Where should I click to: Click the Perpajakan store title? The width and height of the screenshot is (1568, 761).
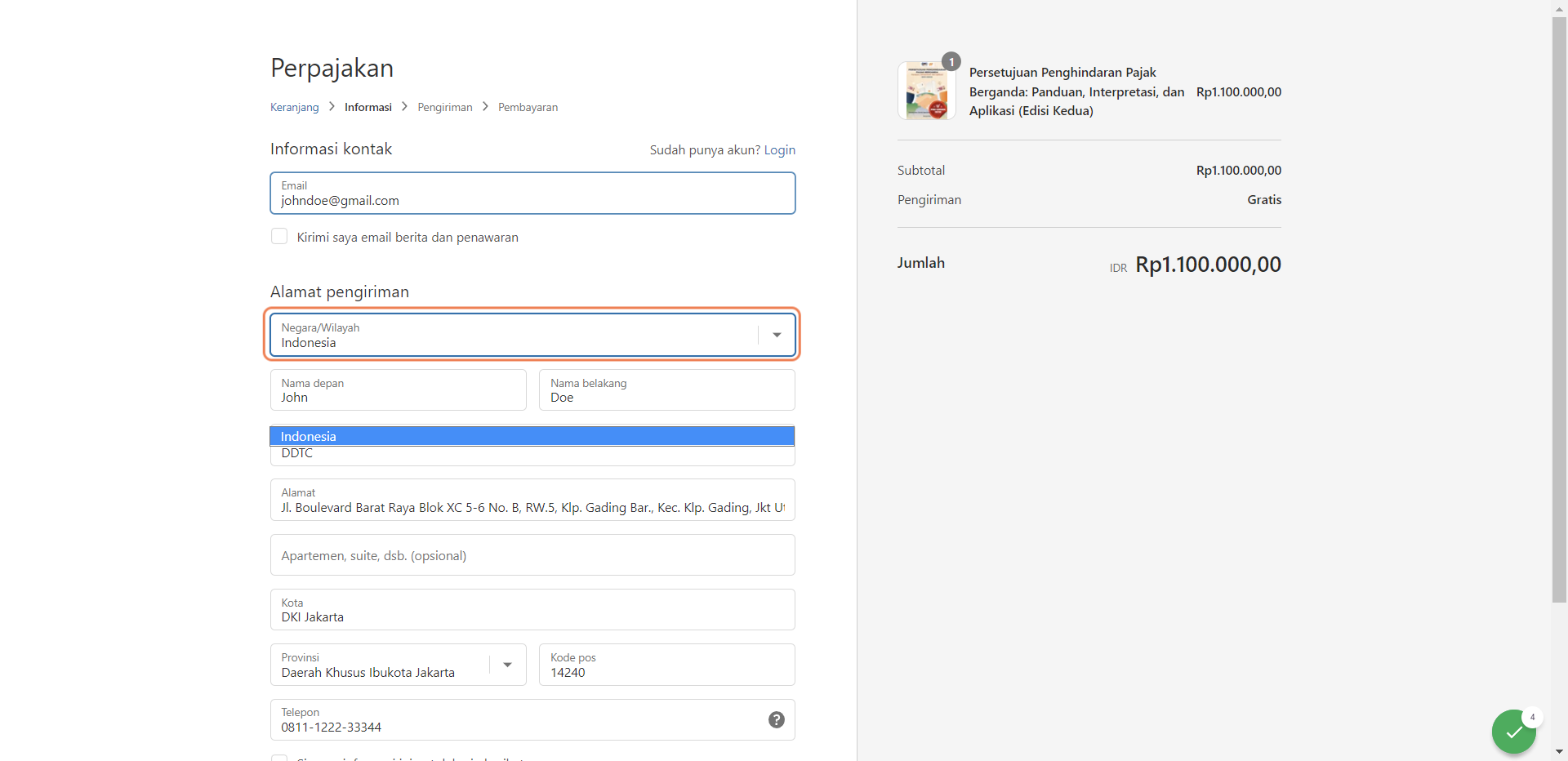click(x=332, y=68)
